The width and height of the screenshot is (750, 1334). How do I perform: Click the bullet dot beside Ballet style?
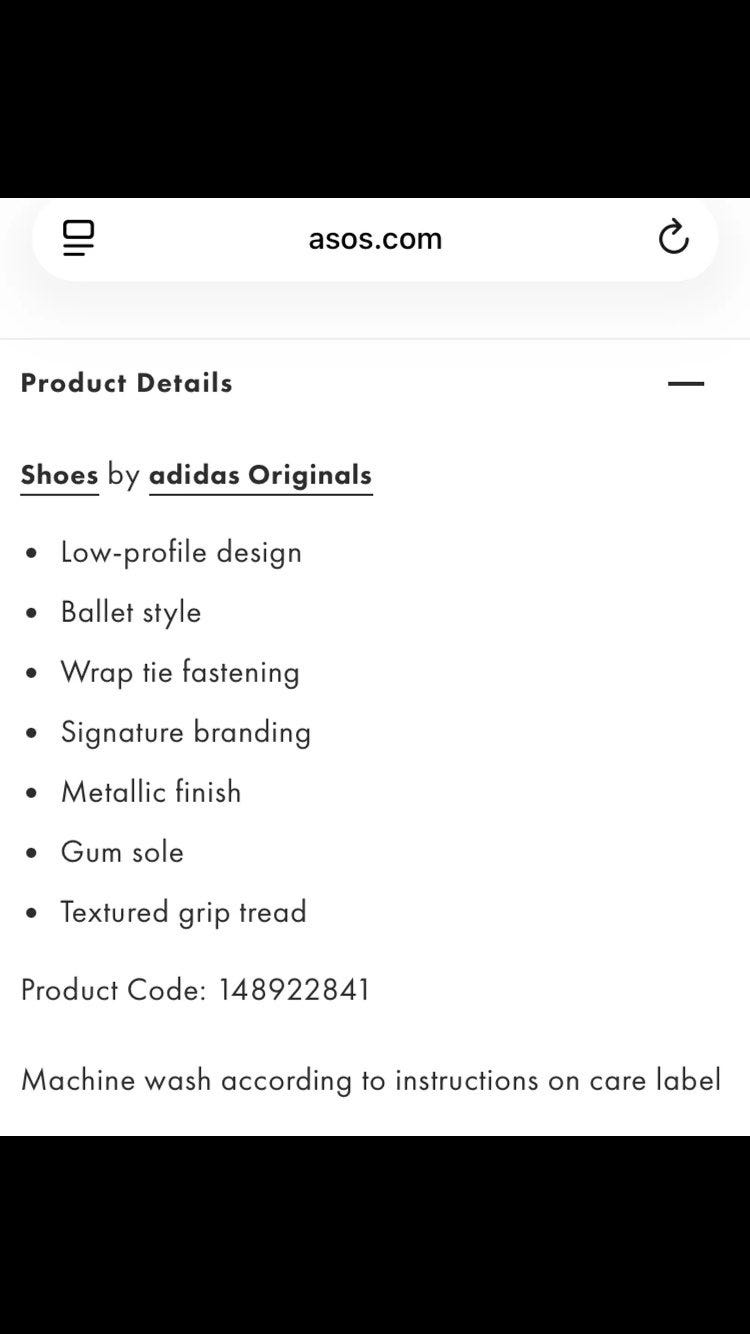tap(33, 613)
